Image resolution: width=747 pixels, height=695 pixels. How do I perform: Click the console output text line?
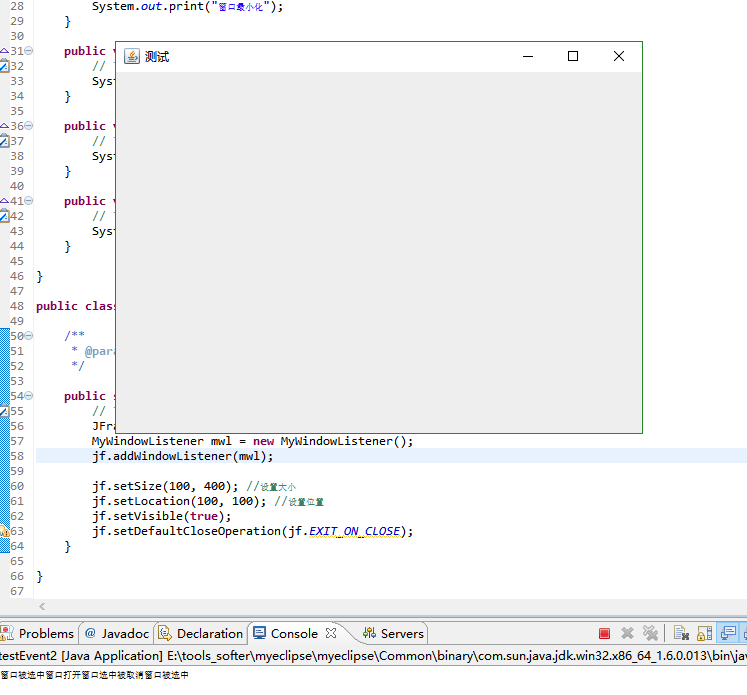click(94, 675)
